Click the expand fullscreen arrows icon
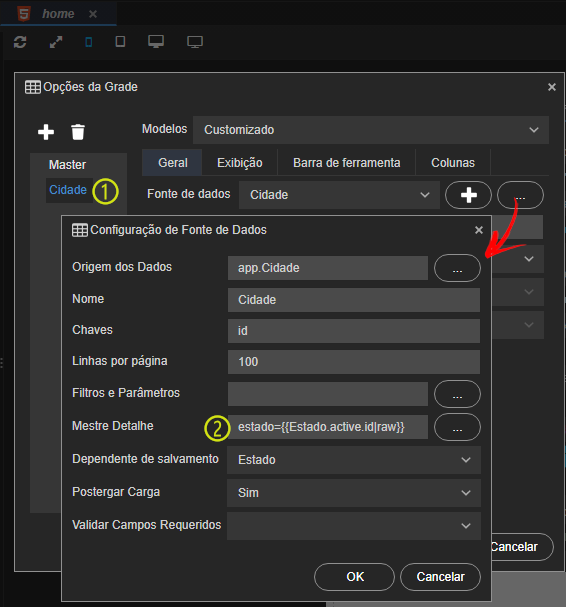The height and width of the screenshot is (607, 566). [56, 42]
